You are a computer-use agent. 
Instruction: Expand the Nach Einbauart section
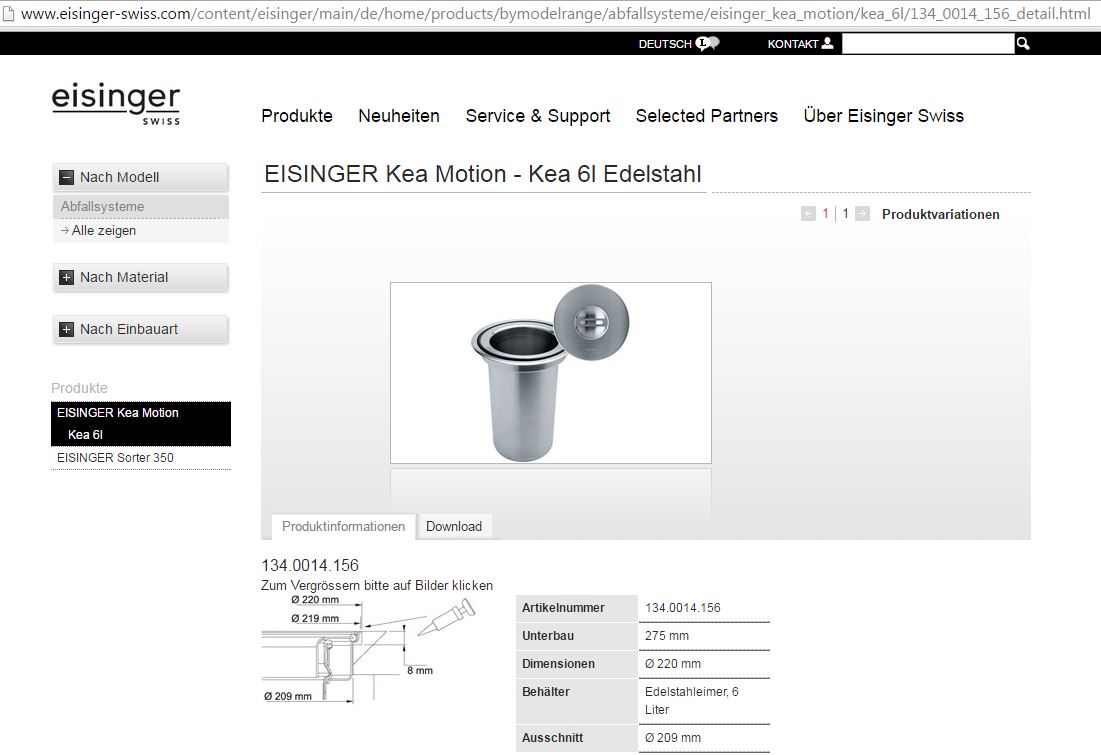pos(66,329)
